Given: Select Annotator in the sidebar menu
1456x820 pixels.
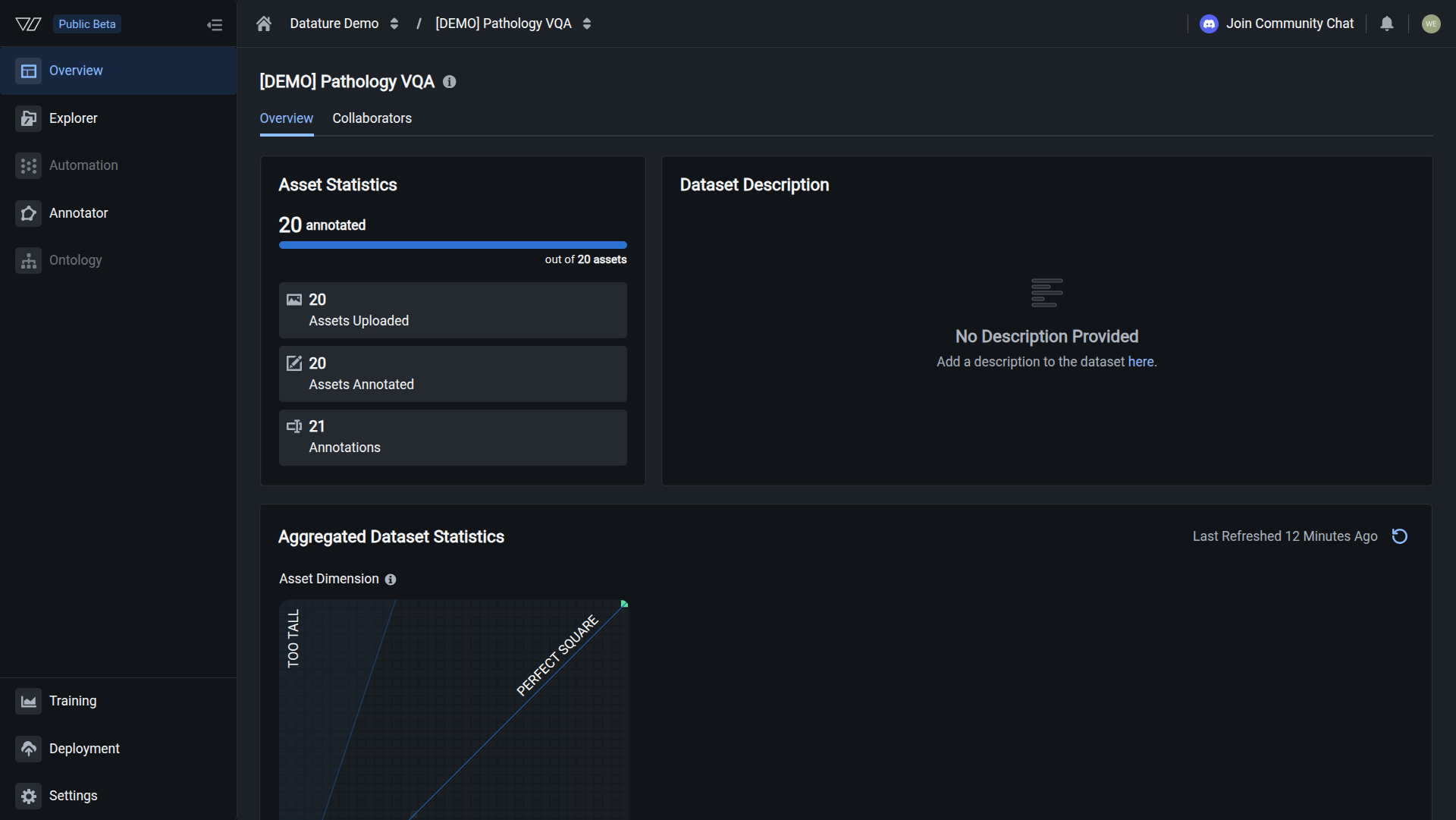Looking at the screenshot, I should [118, 213].
